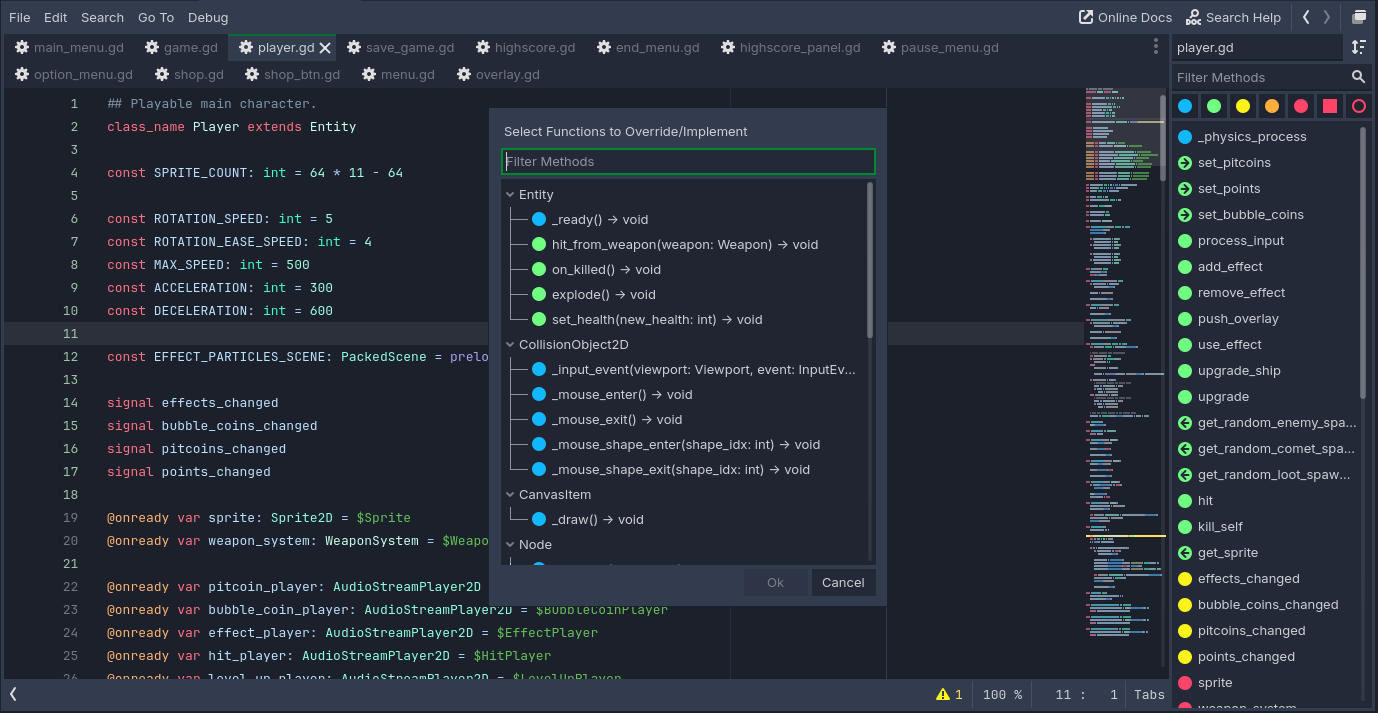
Task: Open the Debug menu
Action: (208, 17)
